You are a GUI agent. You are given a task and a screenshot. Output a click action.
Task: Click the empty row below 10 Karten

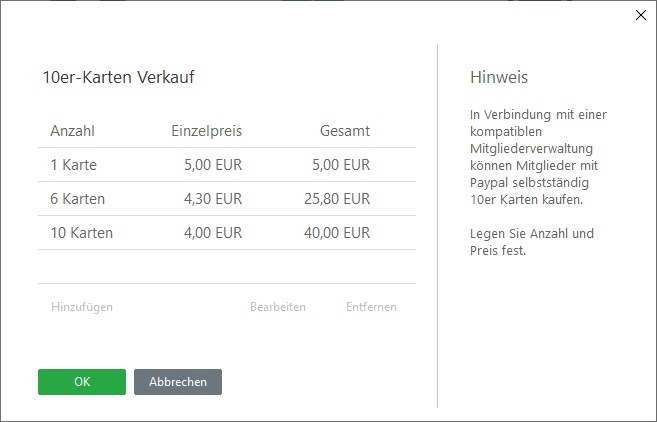pos(227,267)
